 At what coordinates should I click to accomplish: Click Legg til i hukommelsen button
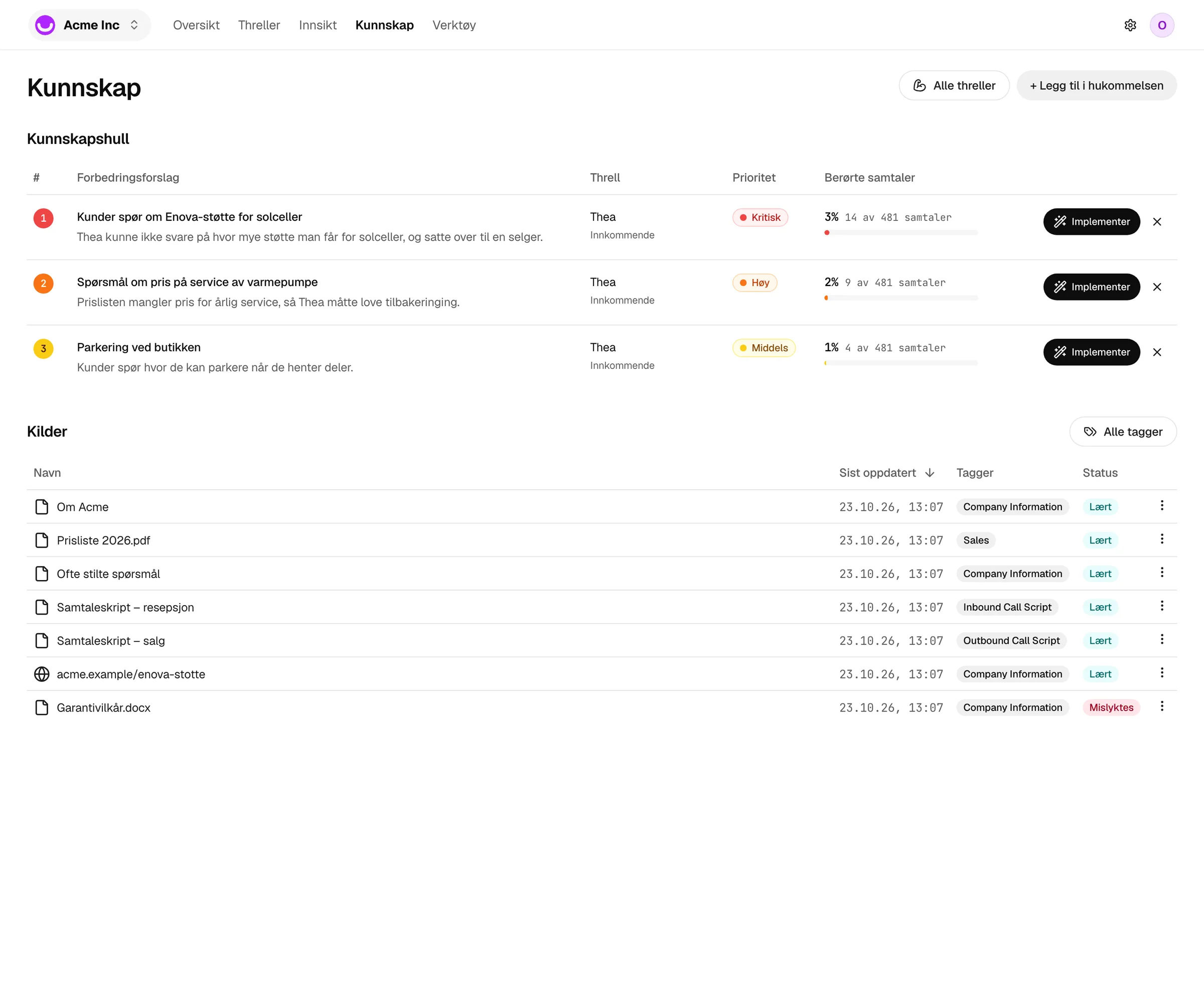[1096, 85]
